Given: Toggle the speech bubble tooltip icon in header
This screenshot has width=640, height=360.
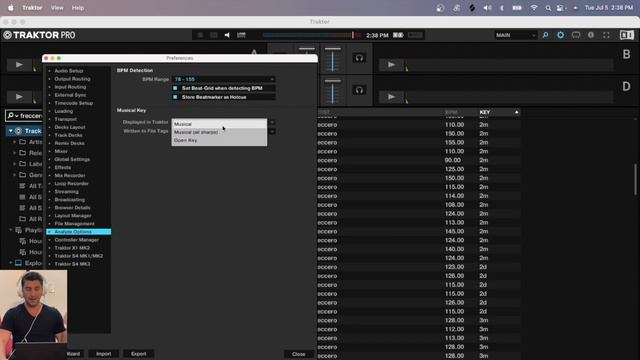Looking at the screenshot, I should [x=576, y=35].
